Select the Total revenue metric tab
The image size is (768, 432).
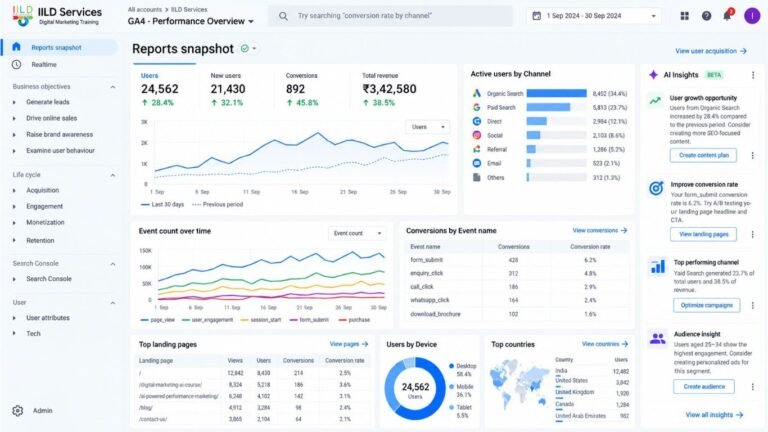coord(389,89)
